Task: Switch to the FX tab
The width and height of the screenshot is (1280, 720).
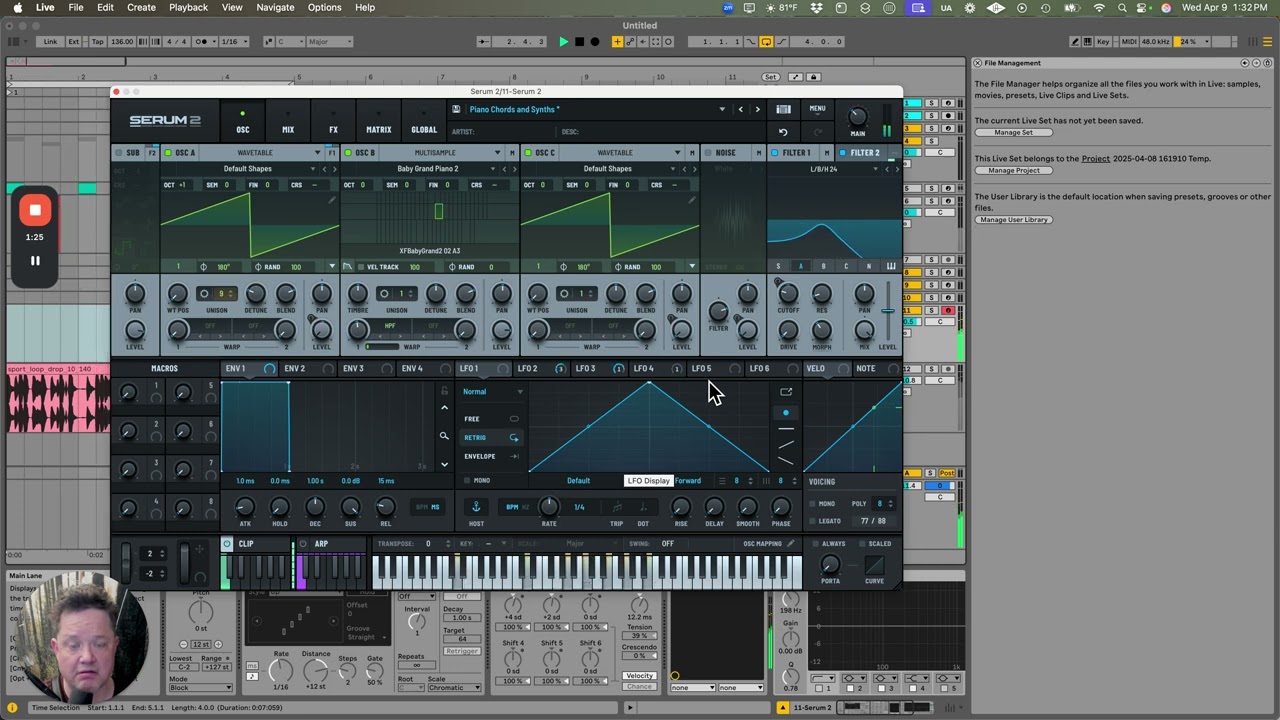Action: pos(333,122)
